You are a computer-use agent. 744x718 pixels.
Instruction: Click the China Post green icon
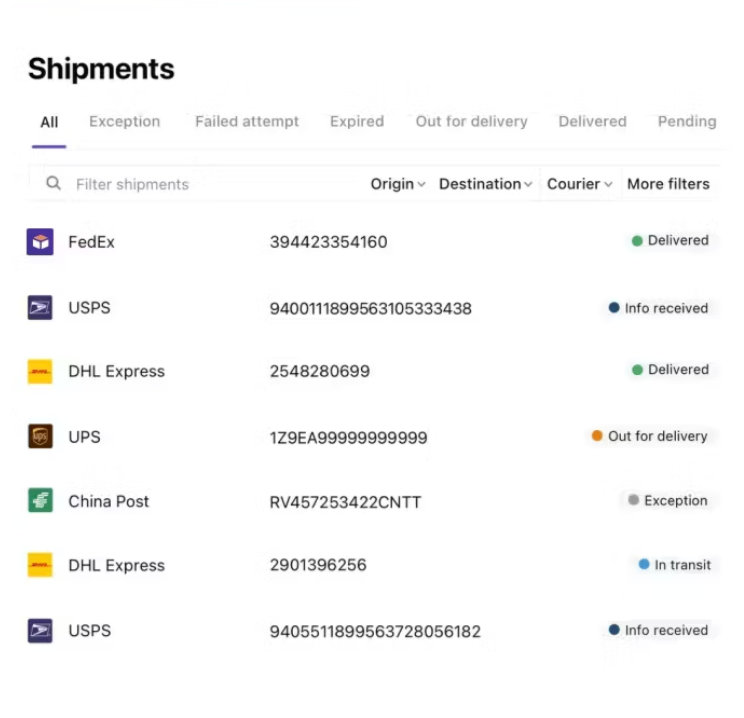[40, 500]
